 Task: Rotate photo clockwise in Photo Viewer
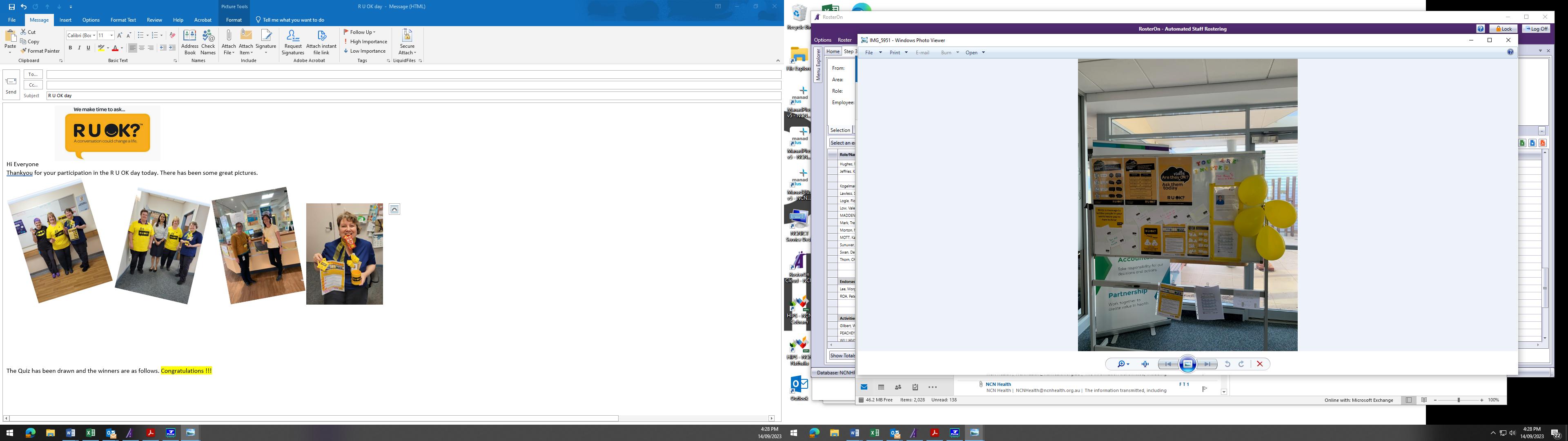(1241, 364)
